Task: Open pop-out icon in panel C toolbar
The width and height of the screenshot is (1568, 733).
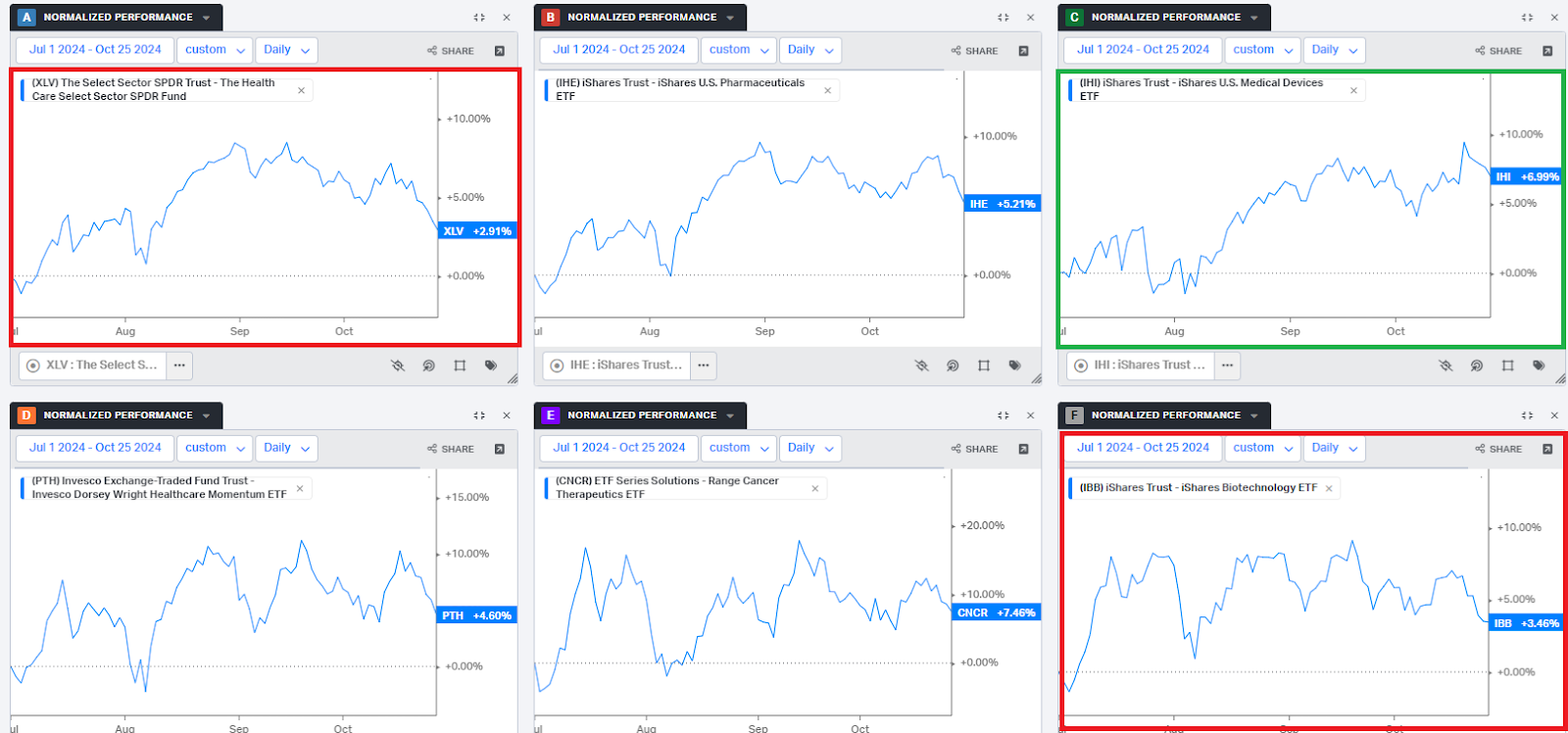Action: pos(1547,51)
